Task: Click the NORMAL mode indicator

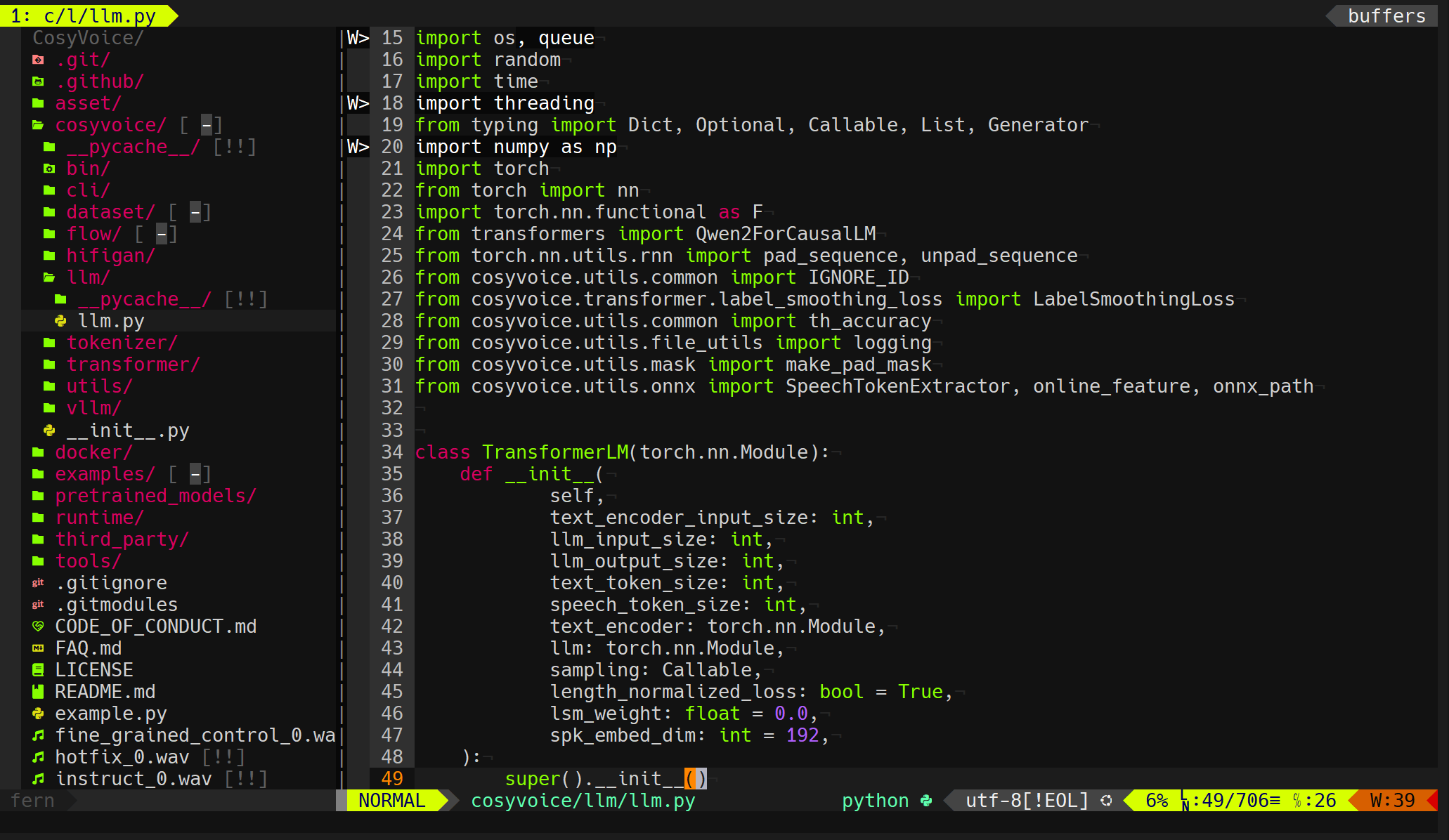Action: [x=391, y=800]
